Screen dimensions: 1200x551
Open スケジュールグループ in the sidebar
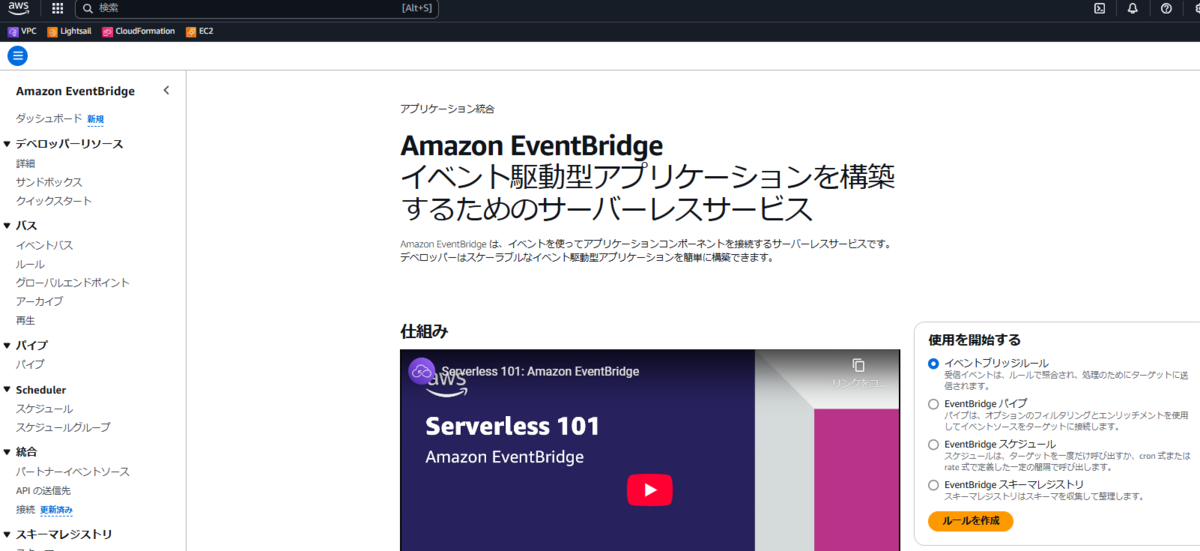pos(63,427)
